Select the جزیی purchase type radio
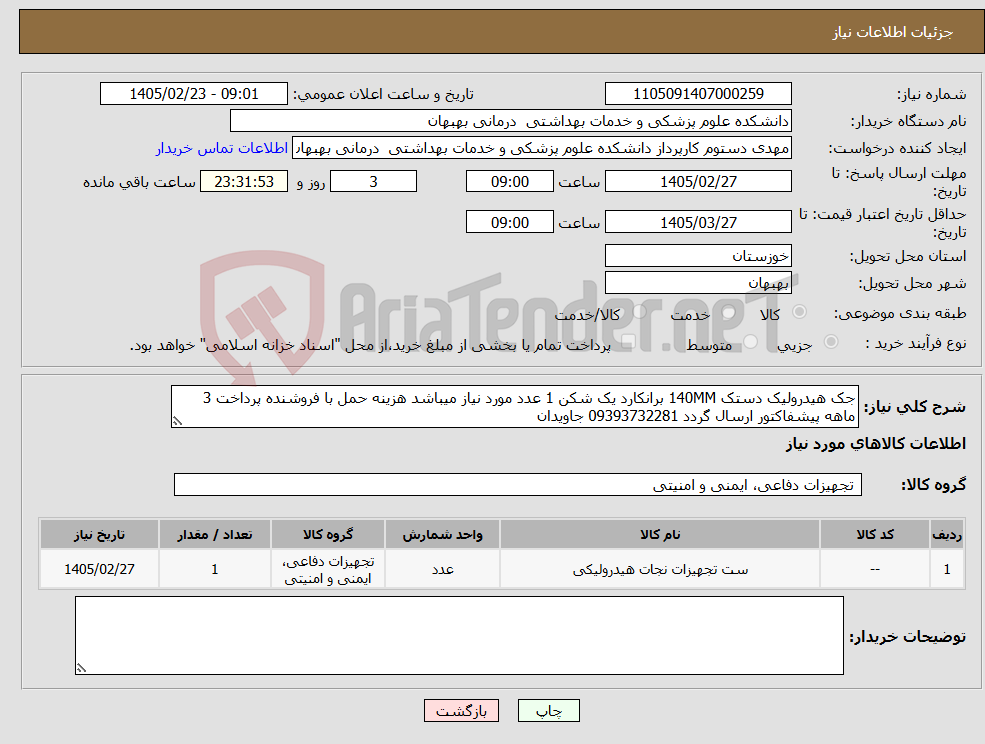 coord(830,342)
